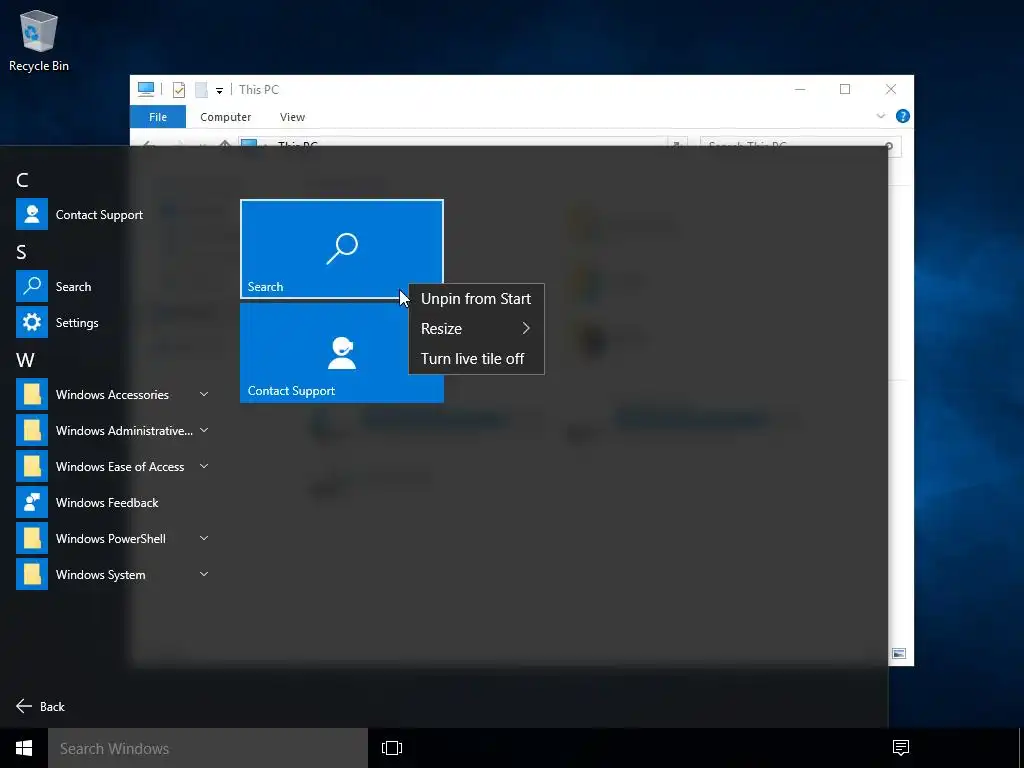The width and height of the screenshot is (1024, 768).
Task: Click the New folder quick access icon
Action: [202, 89]
